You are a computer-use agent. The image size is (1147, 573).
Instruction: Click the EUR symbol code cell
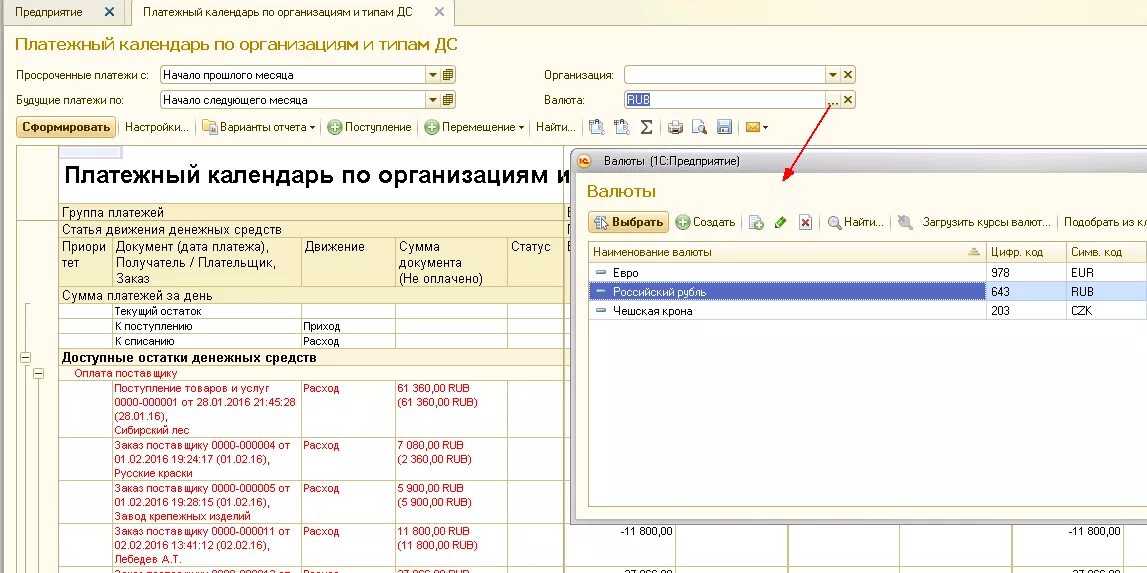coord(1106,273)
